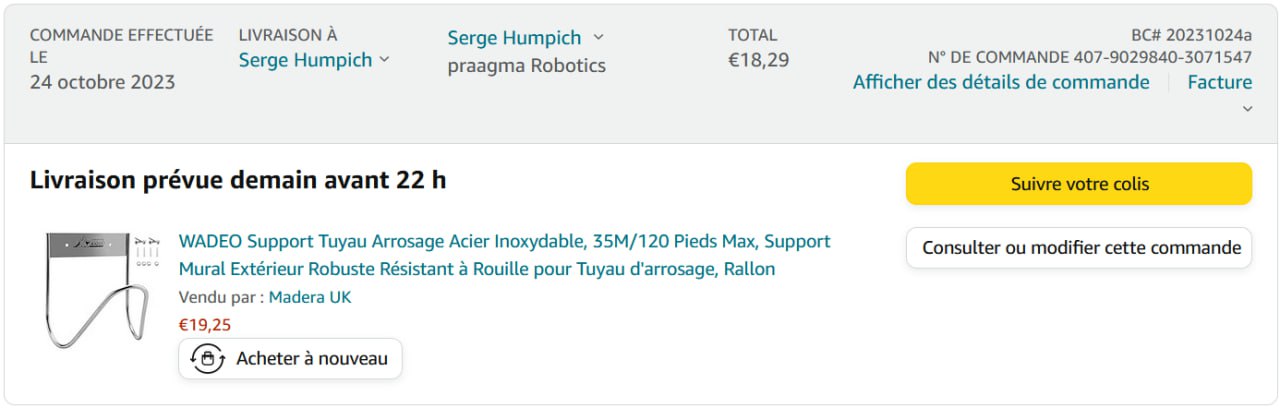Click Consulter ou modifier cette commande
This screenshot has height=408, width=1280.
[x=1079, y=248]
